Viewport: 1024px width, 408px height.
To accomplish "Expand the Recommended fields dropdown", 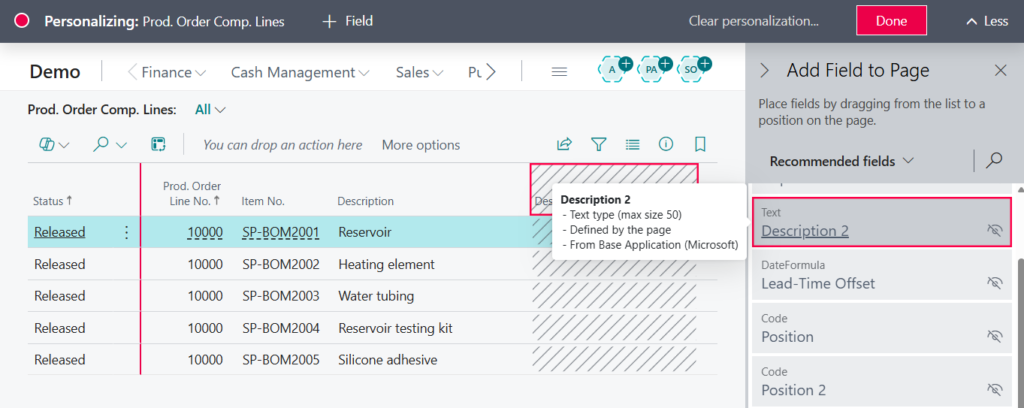I will (x=842, y=160).
